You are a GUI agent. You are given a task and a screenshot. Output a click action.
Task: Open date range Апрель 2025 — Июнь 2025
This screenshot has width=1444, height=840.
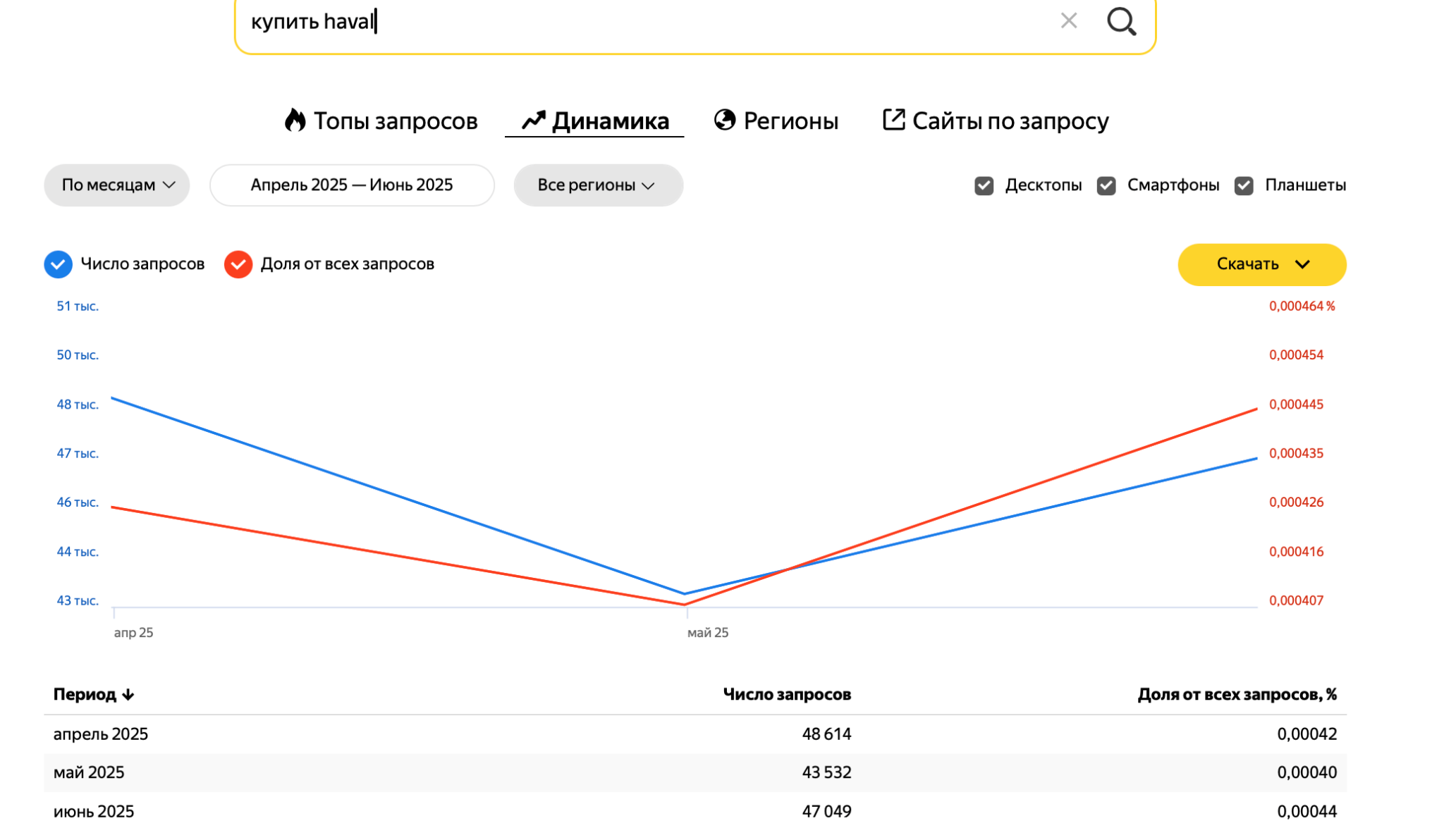[352, 185]
